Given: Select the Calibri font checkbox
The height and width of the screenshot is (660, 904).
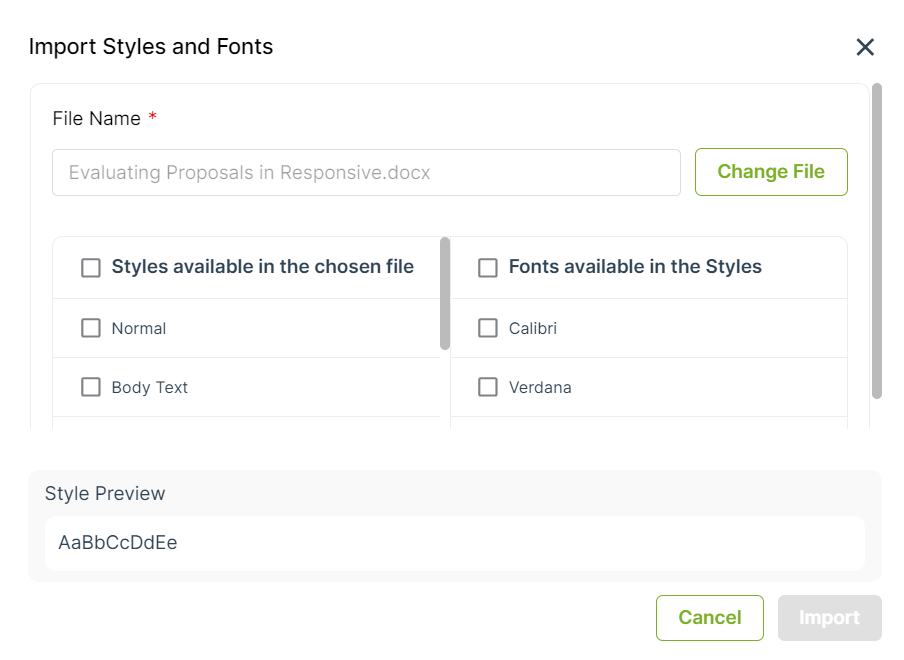Looking at the screenshot, I should click(x=488, y=328).
